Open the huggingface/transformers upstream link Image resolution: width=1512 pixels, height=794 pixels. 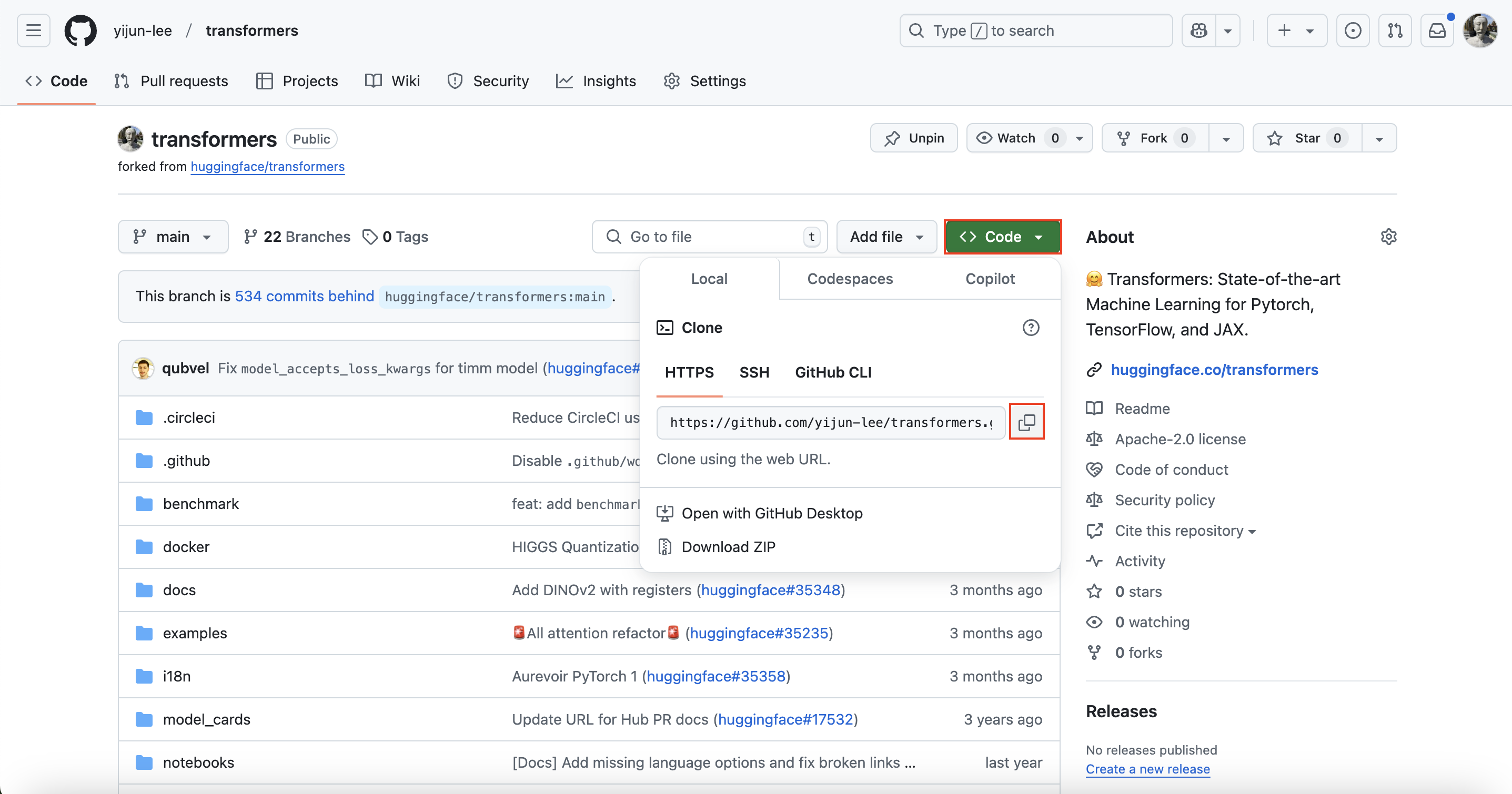coord(268,167)
